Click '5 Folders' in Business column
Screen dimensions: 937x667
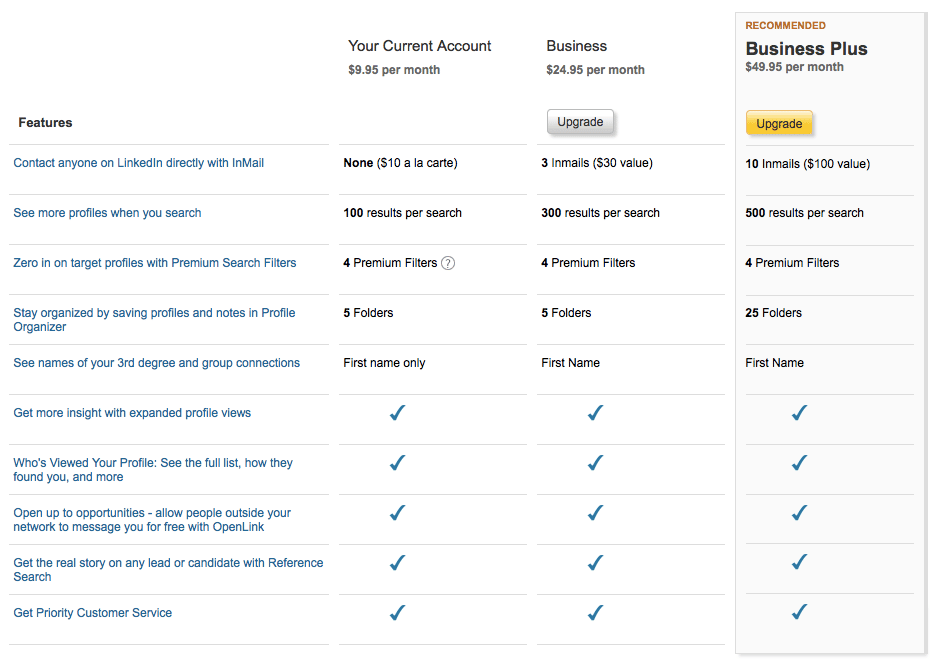click(x=566, y=313)
